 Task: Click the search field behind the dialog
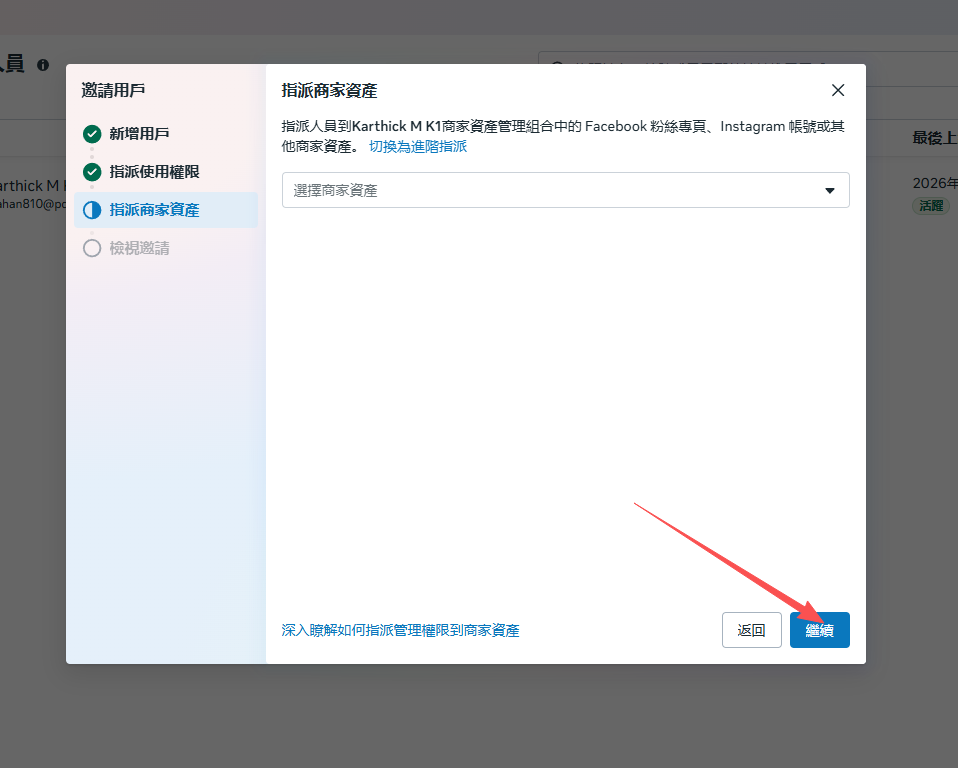900,66
